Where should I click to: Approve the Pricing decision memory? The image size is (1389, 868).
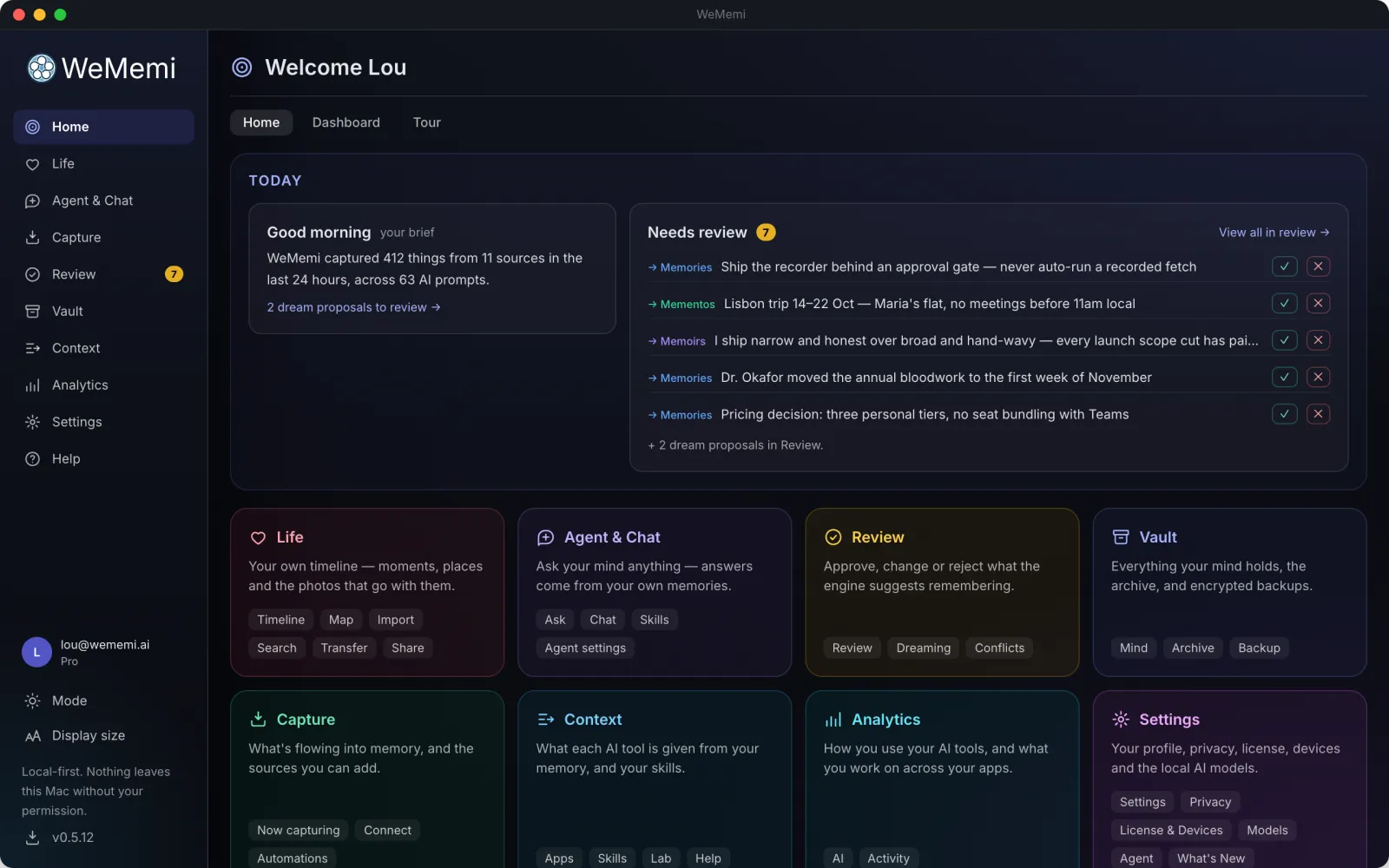[x=1284, y=414]
